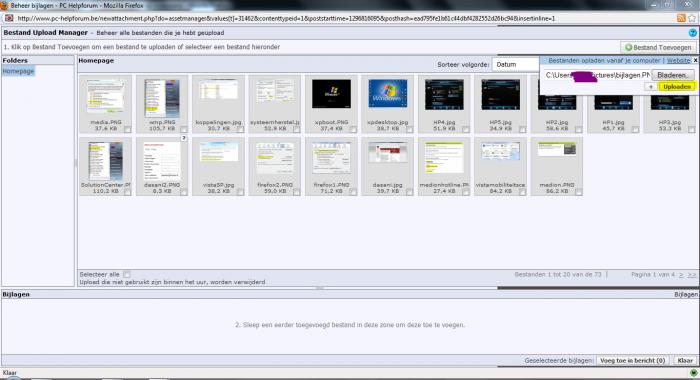Bookmark page with the star icon
This screenshot has height=380, width=700.
692,18
